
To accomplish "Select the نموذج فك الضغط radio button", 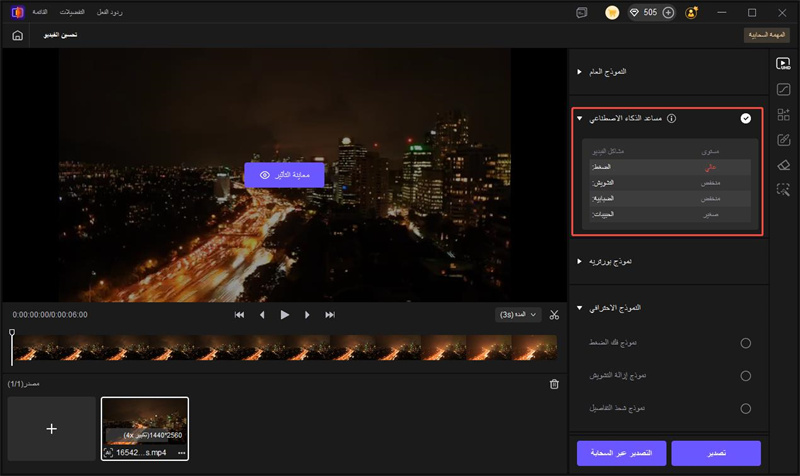I will 745,344.
